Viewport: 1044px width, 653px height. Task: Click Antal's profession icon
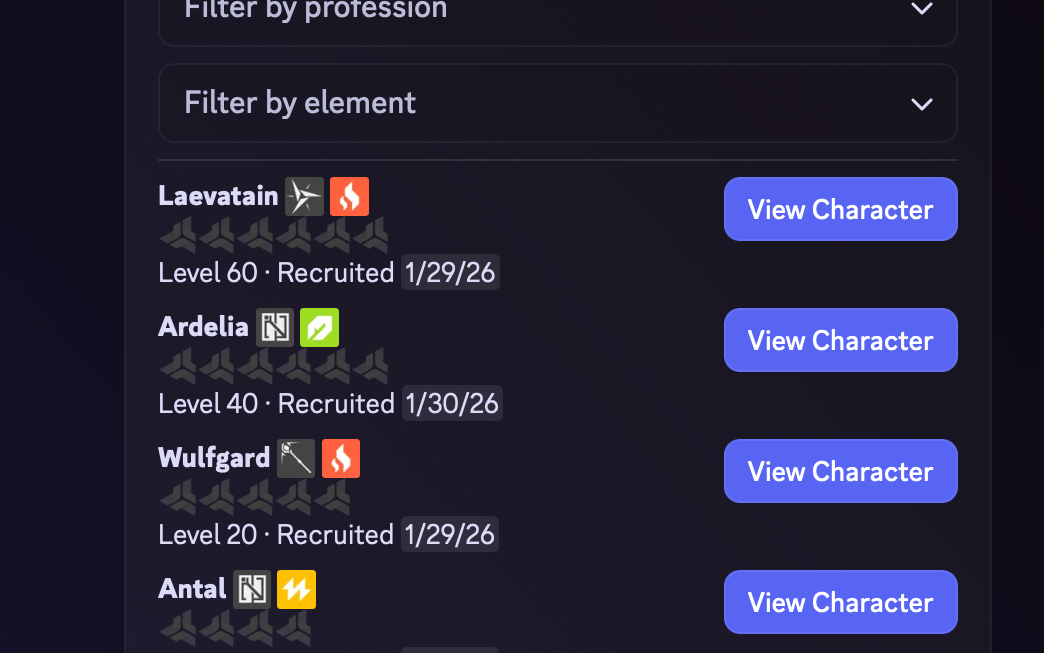click(x=252, y=590)
